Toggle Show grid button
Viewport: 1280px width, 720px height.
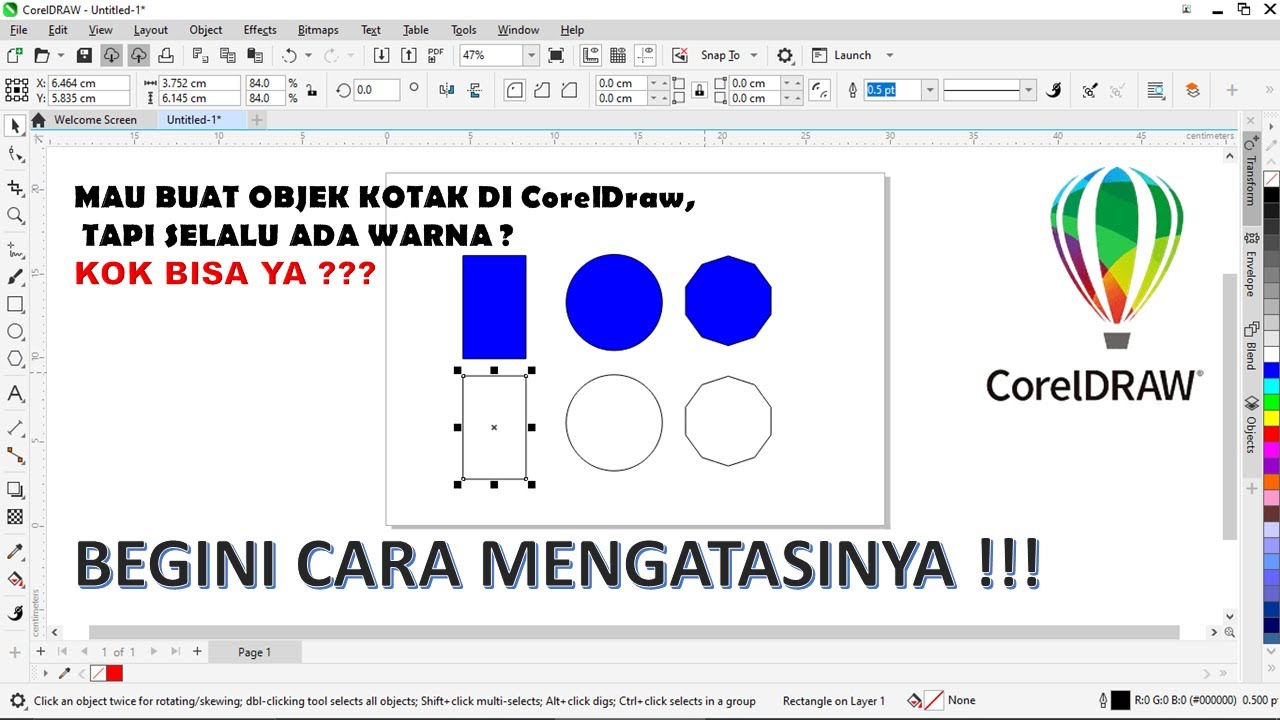(x=617, y=55)
